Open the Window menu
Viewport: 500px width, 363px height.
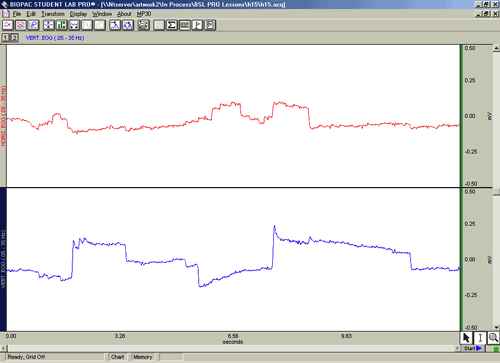click(x=102, y=14)
